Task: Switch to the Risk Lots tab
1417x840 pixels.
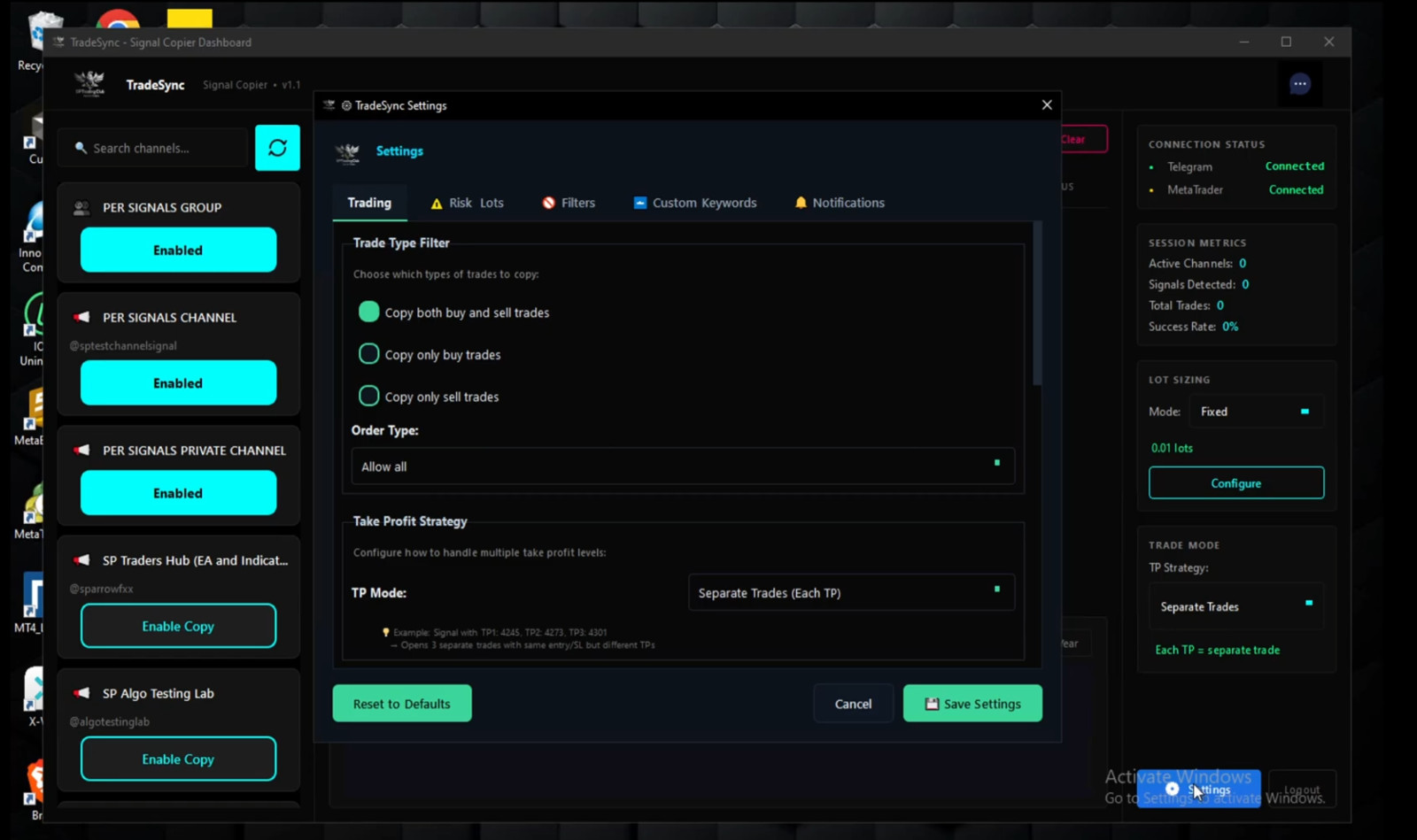Action: coord(467,203)
